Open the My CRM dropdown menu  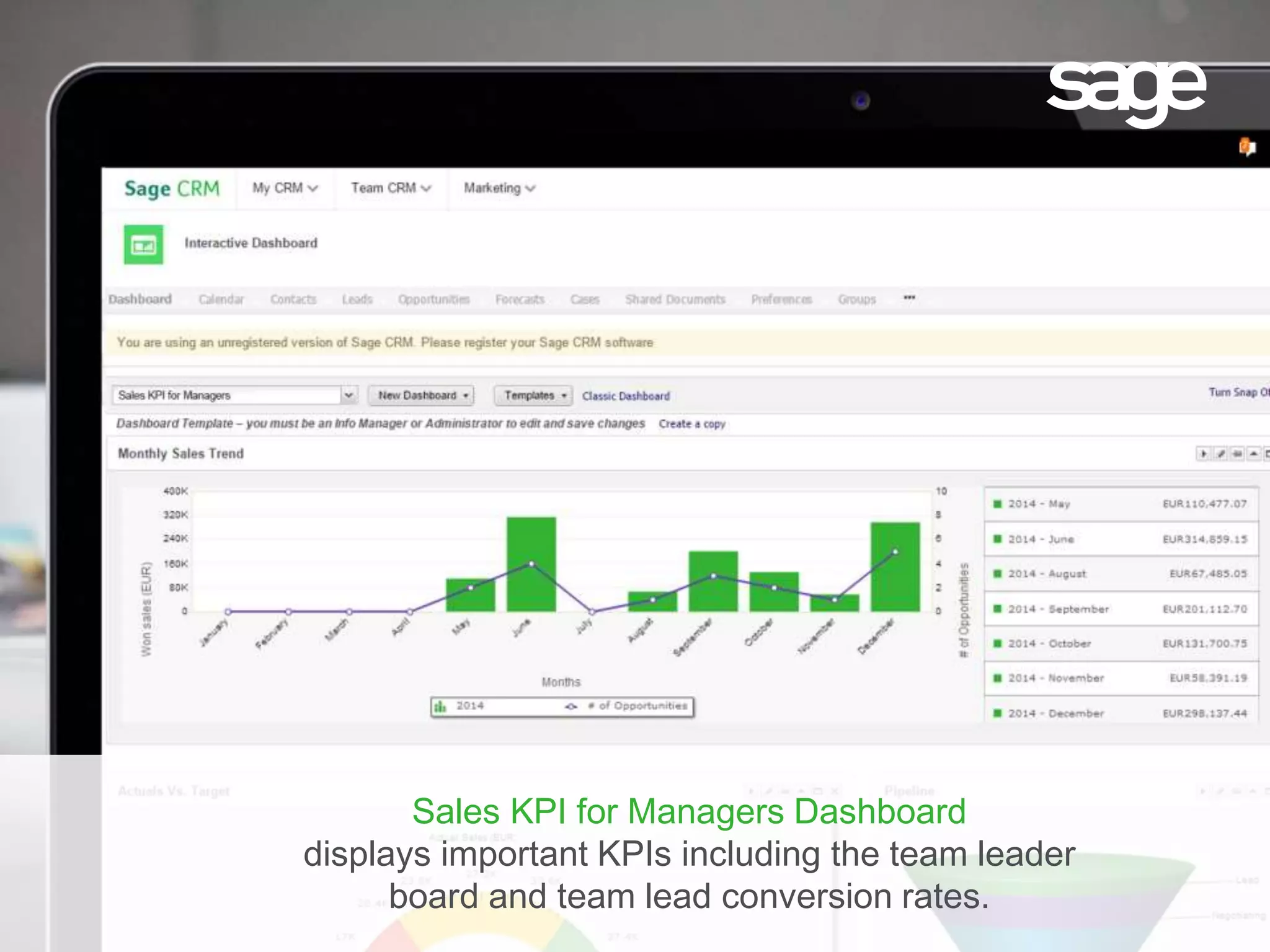[285, 188]
